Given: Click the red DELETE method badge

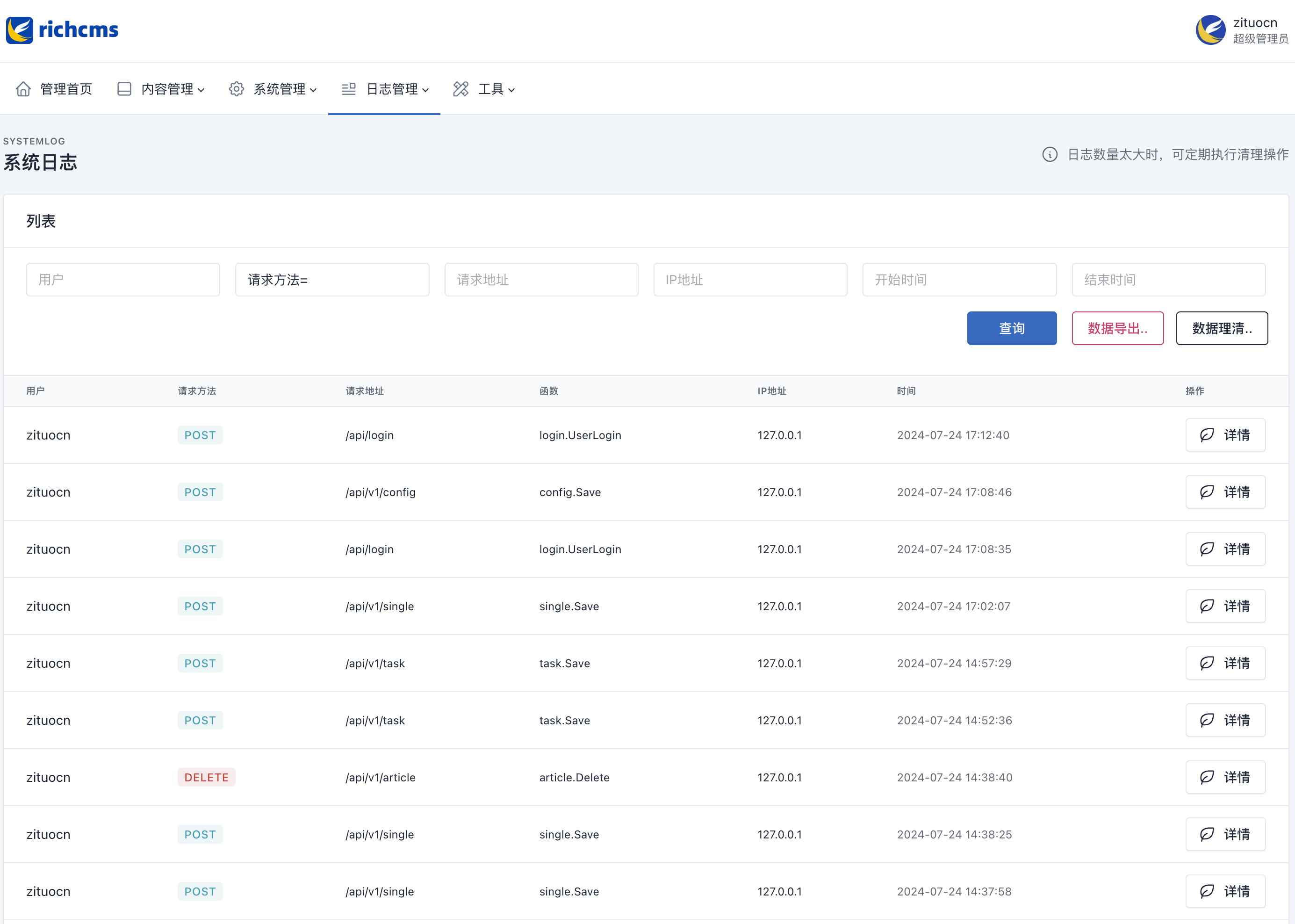Looking at the screenshot, I should point(207,777).
